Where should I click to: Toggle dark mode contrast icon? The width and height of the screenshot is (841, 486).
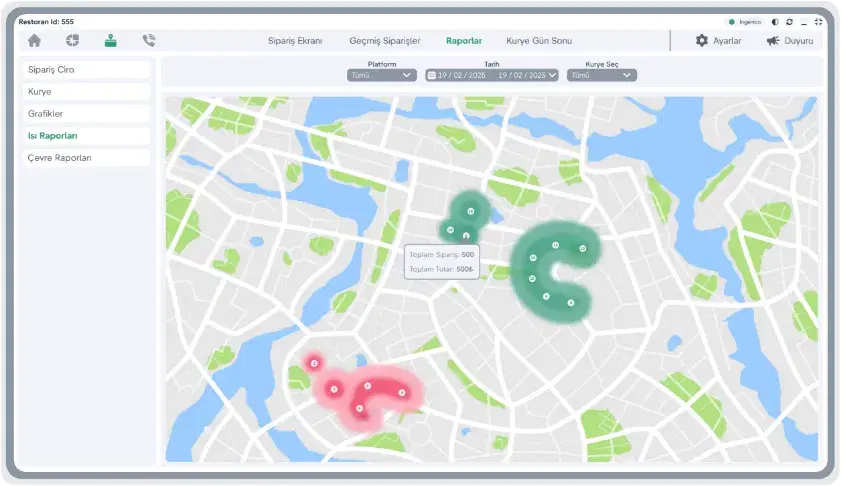(775, 22)
